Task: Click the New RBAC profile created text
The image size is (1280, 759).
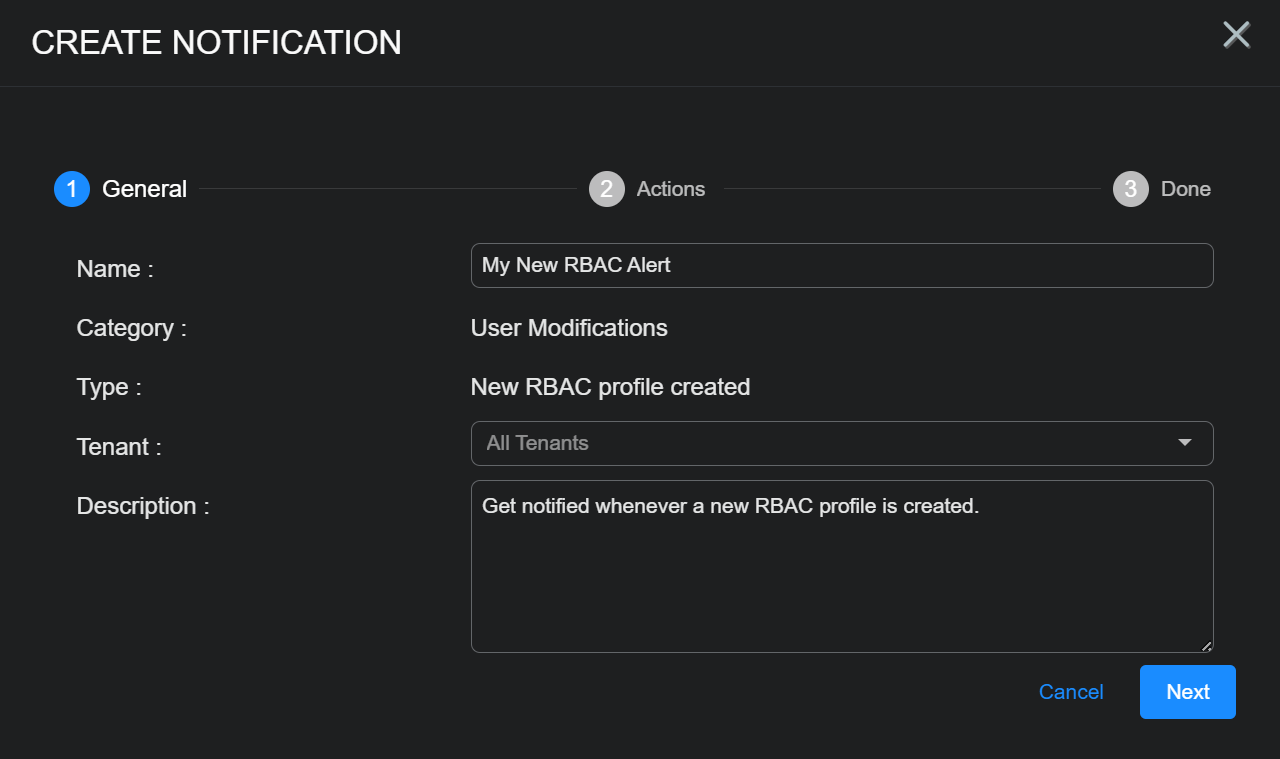Action: click(610, 387)
